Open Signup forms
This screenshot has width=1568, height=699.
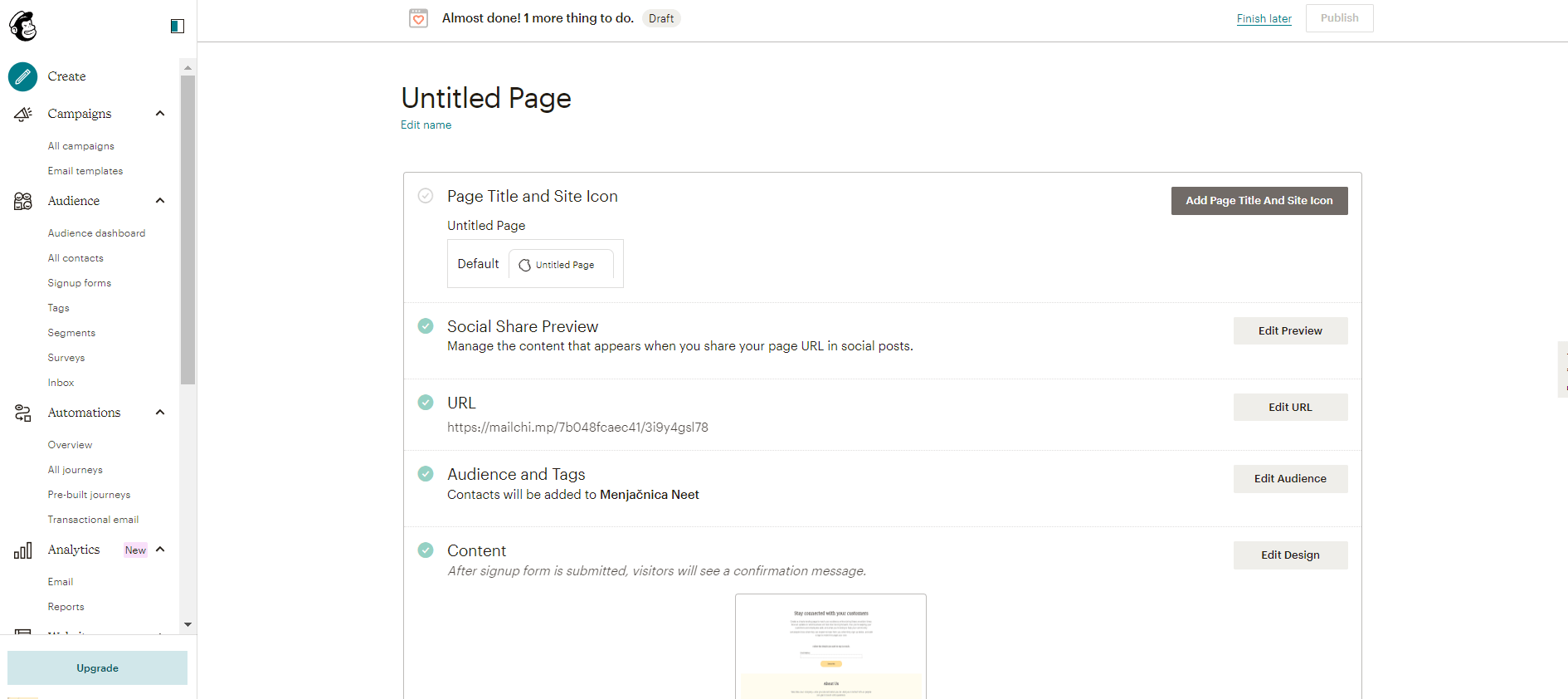click(80, 283)
